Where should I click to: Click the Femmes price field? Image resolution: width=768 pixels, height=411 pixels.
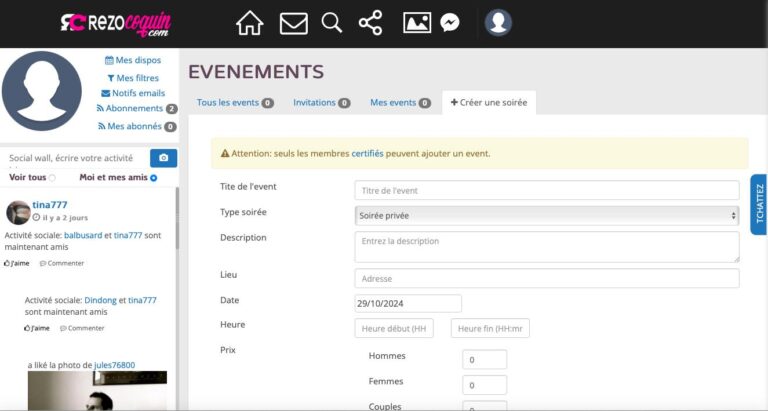484,385
